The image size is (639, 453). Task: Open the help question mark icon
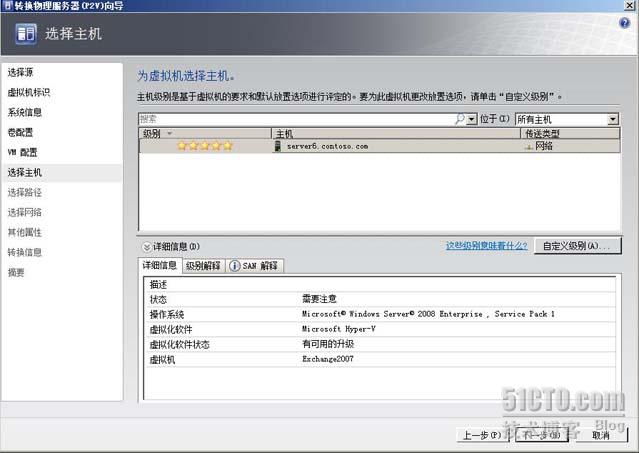click(x=624, y=23)
